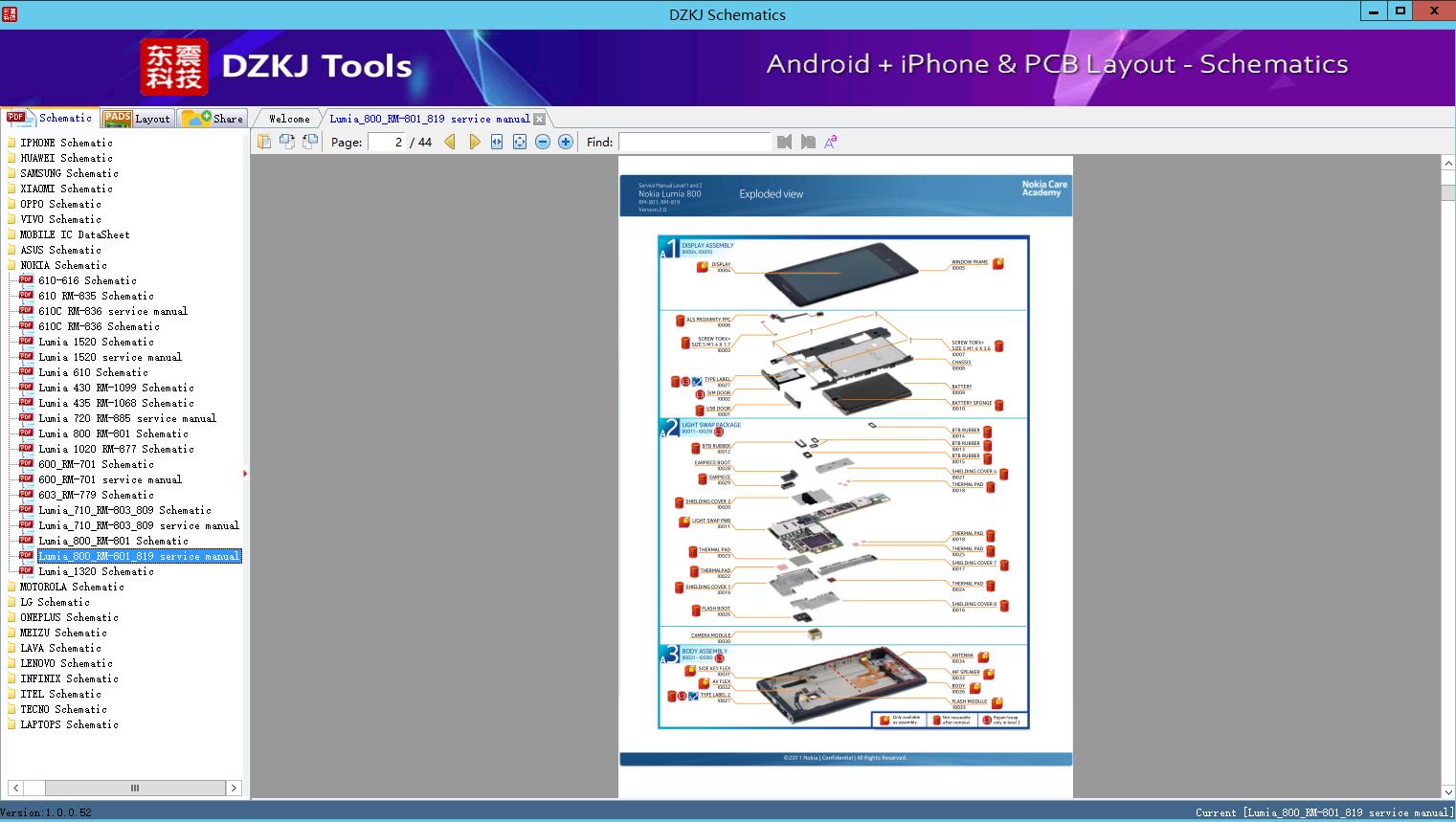The height and width of the screenshot is (822, 1456).
Task: Expand the MOTOROLA Schematic folder
Action: pyautogui.click(x=72, y=587)
